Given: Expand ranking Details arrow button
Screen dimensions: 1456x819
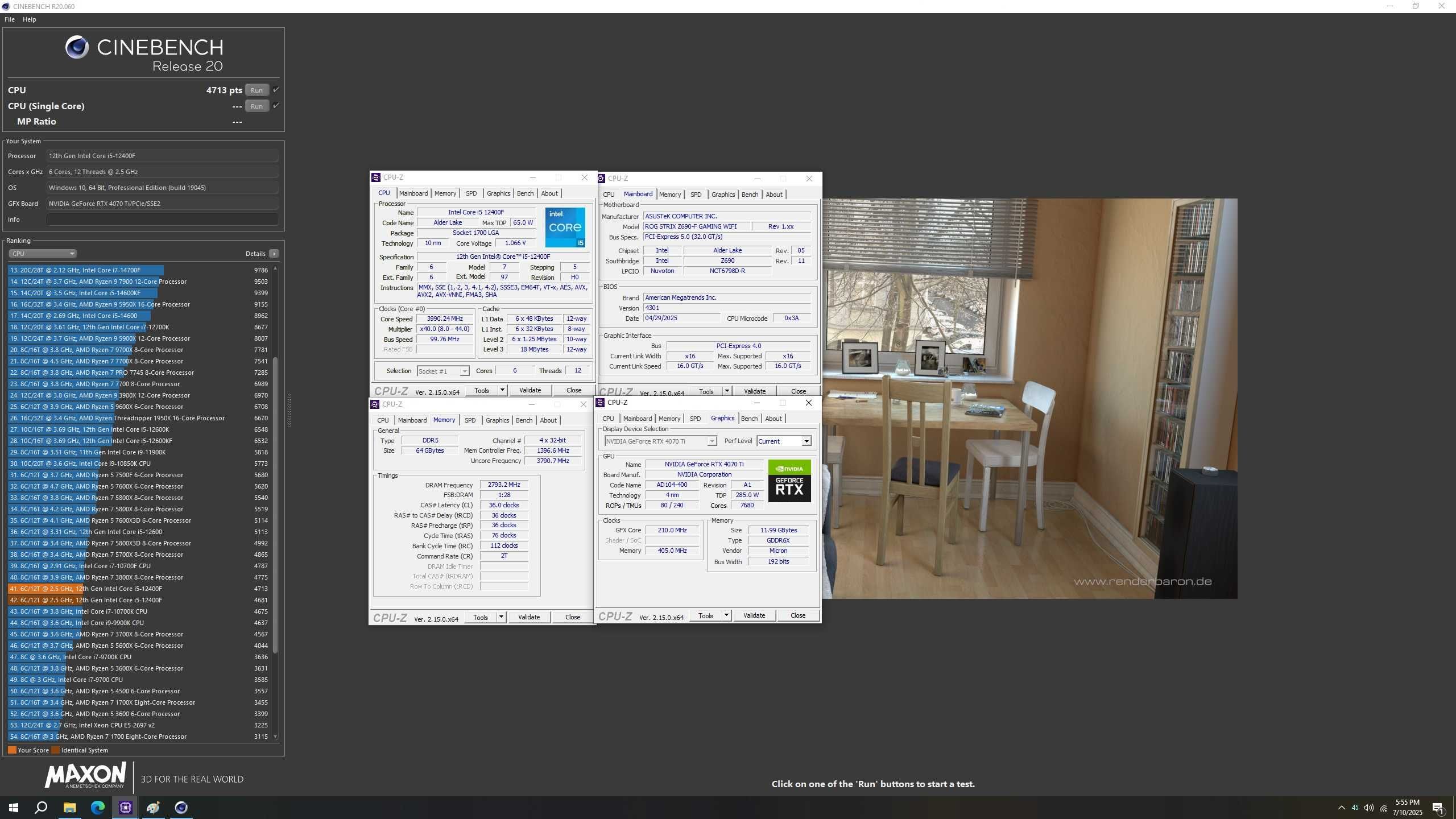Looking at the screenshot, I should pyautogui.click(x=274, y=254).
